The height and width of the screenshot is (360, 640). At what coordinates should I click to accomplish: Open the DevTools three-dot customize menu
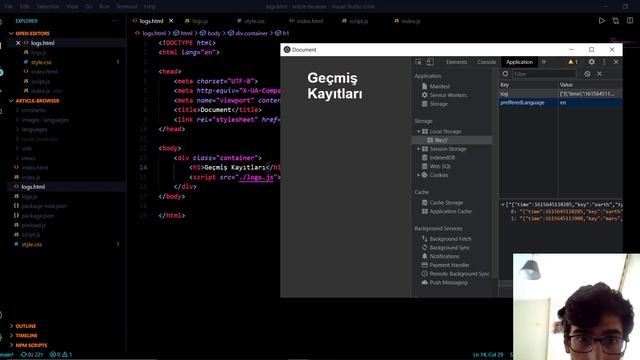pyautogui.click(x=604, y=62)
